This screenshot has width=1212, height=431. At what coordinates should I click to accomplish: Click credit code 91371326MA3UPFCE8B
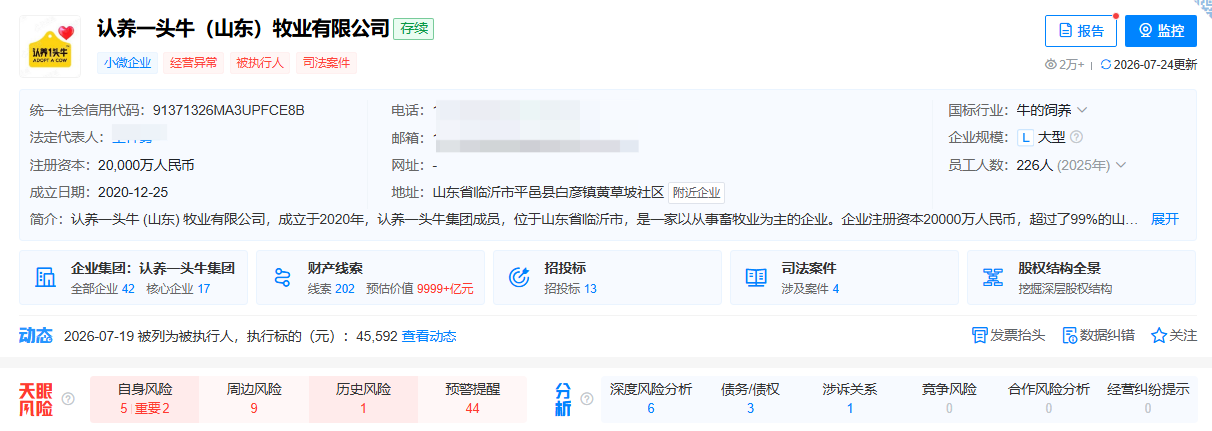229,109
